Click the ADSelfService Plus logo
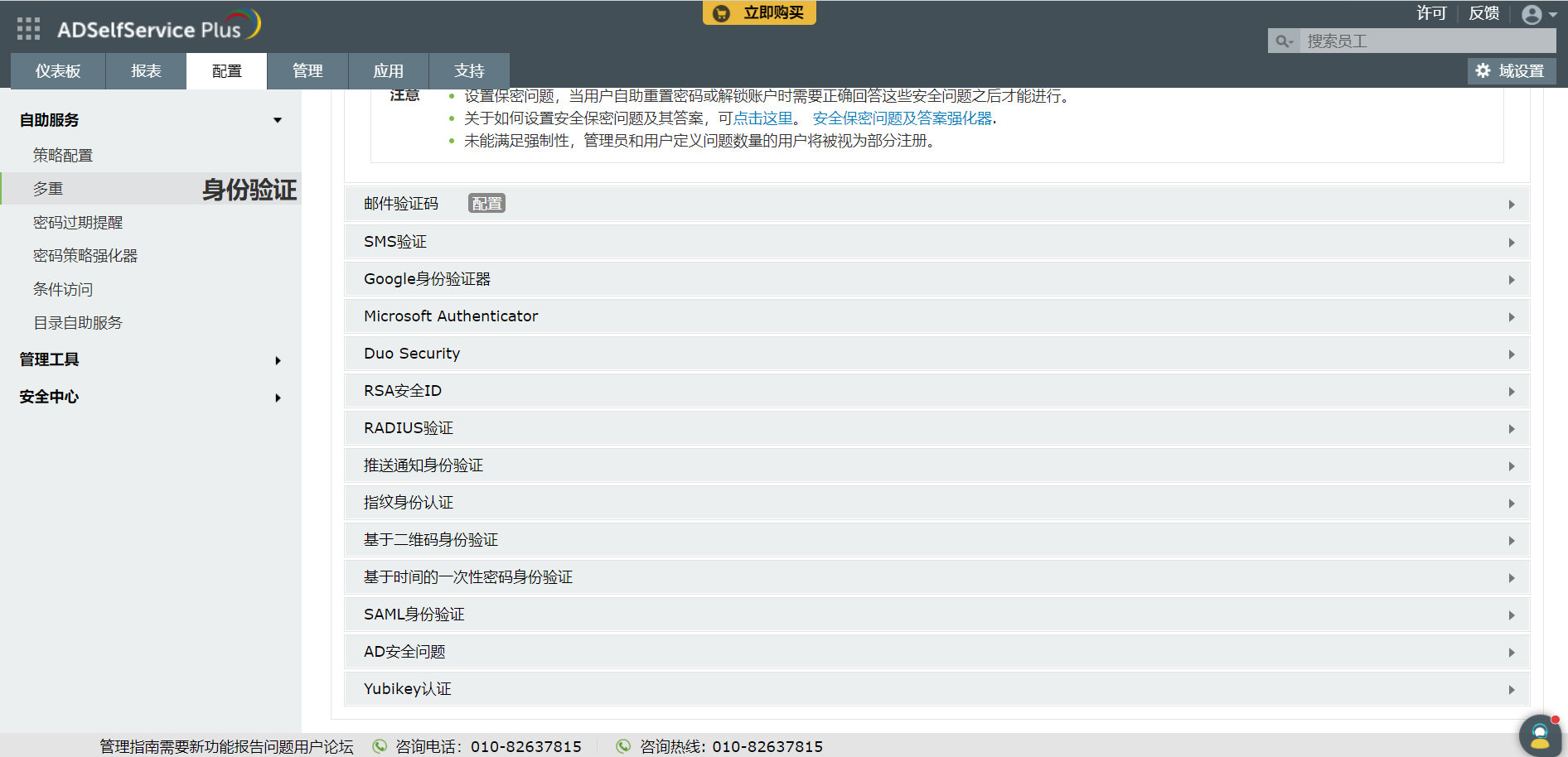 (x=159, y=26)
